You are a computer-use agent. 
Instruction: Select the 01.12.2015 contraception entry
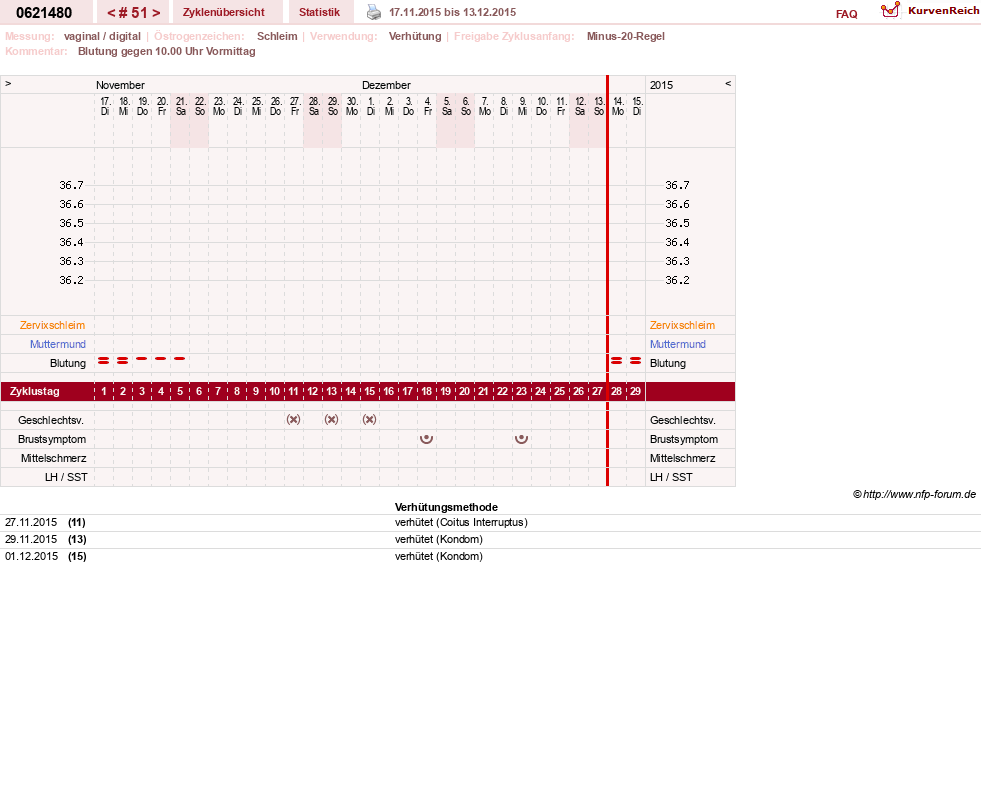490,556
